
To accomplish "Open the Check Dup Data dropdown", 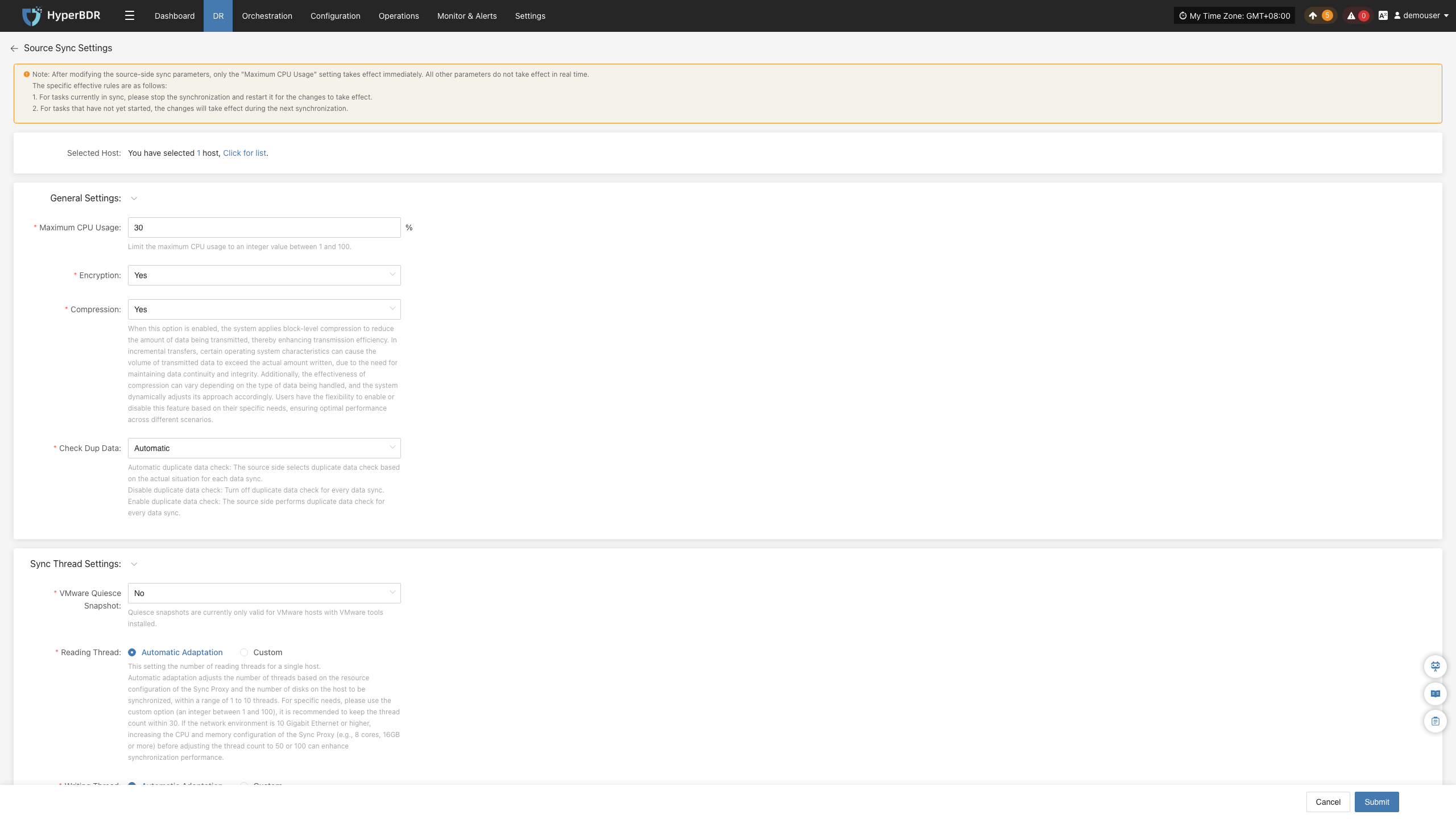I will point(264,448).
